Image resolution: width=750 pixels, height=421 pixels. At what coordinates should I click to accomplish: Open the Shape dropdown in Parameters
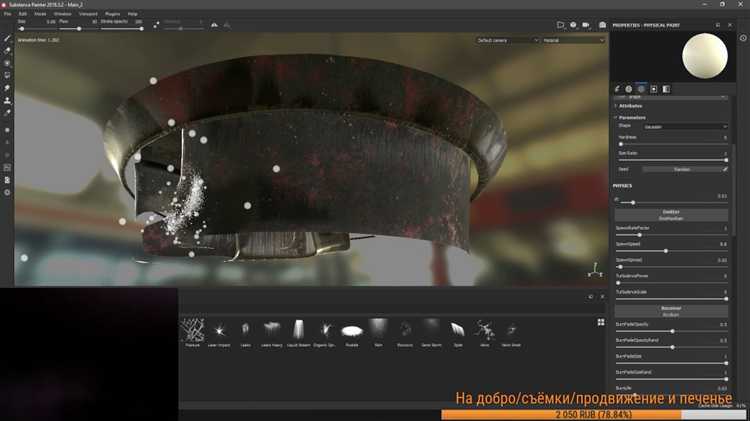click(686, 126)
